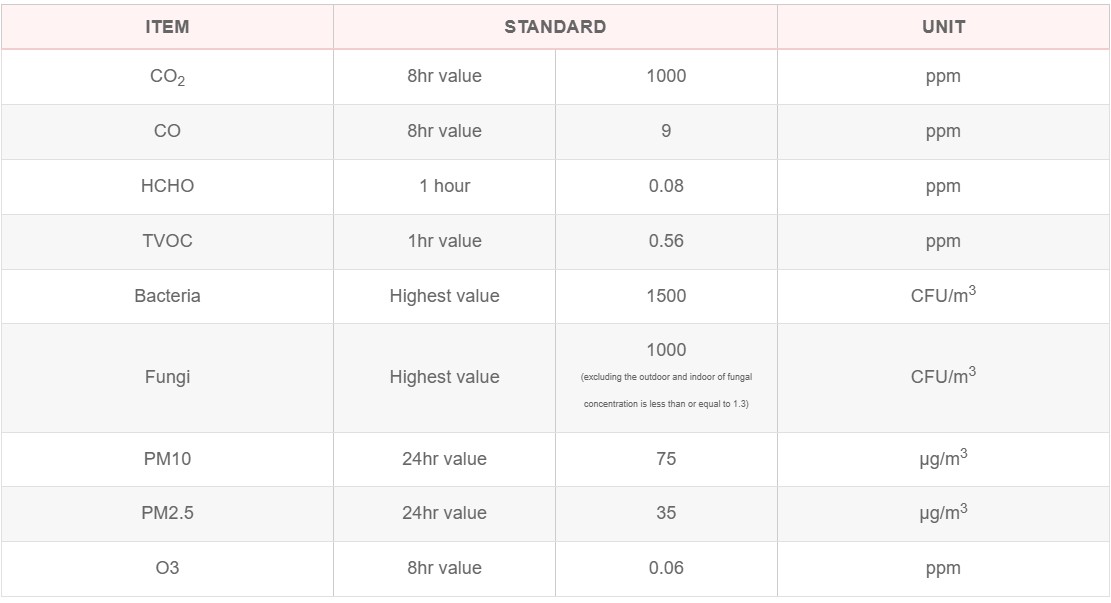
Task: Click the 1500 value cell
Action: [666, 296]
